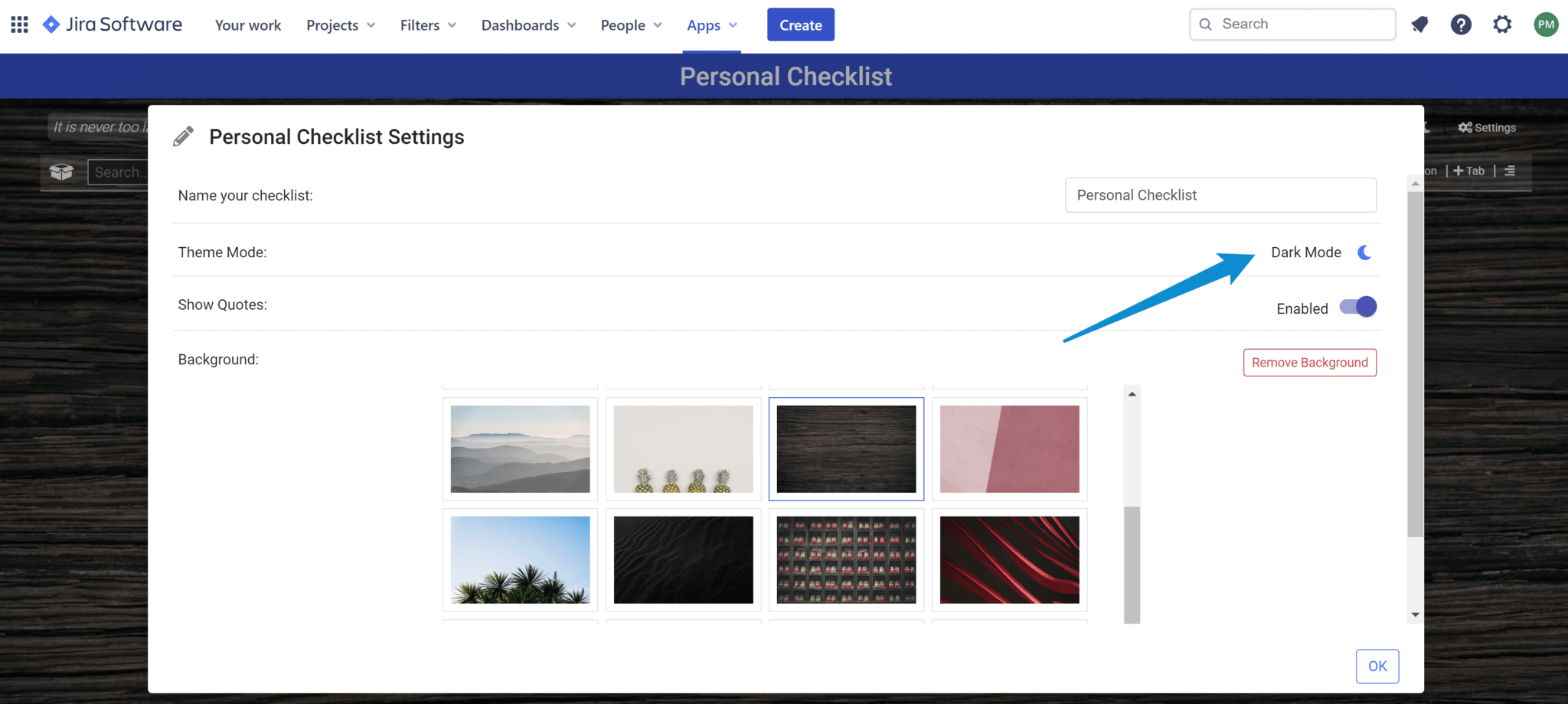This screenshot has height=704, width=1568.
Task: Open the Dashboards dropdown menu
Action: click(x=528, y=25)
